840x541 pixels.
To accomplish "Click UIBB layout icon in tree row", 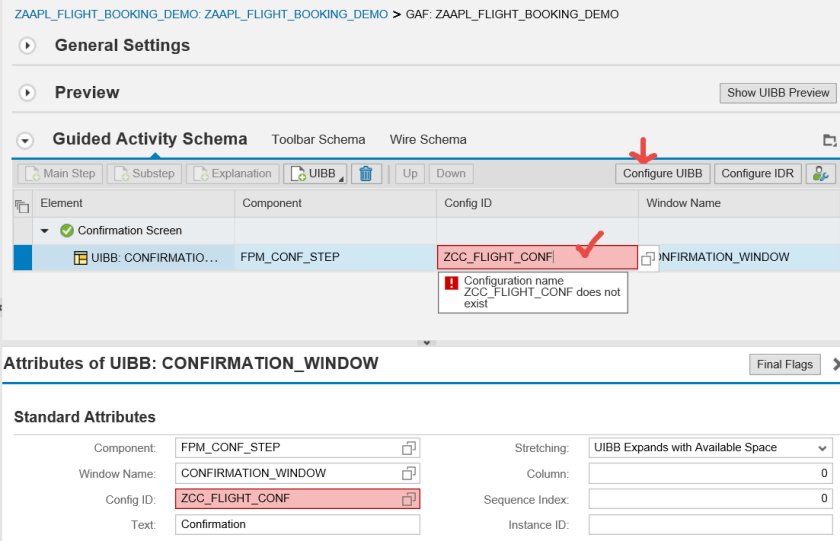I will [x=80, y=258].
